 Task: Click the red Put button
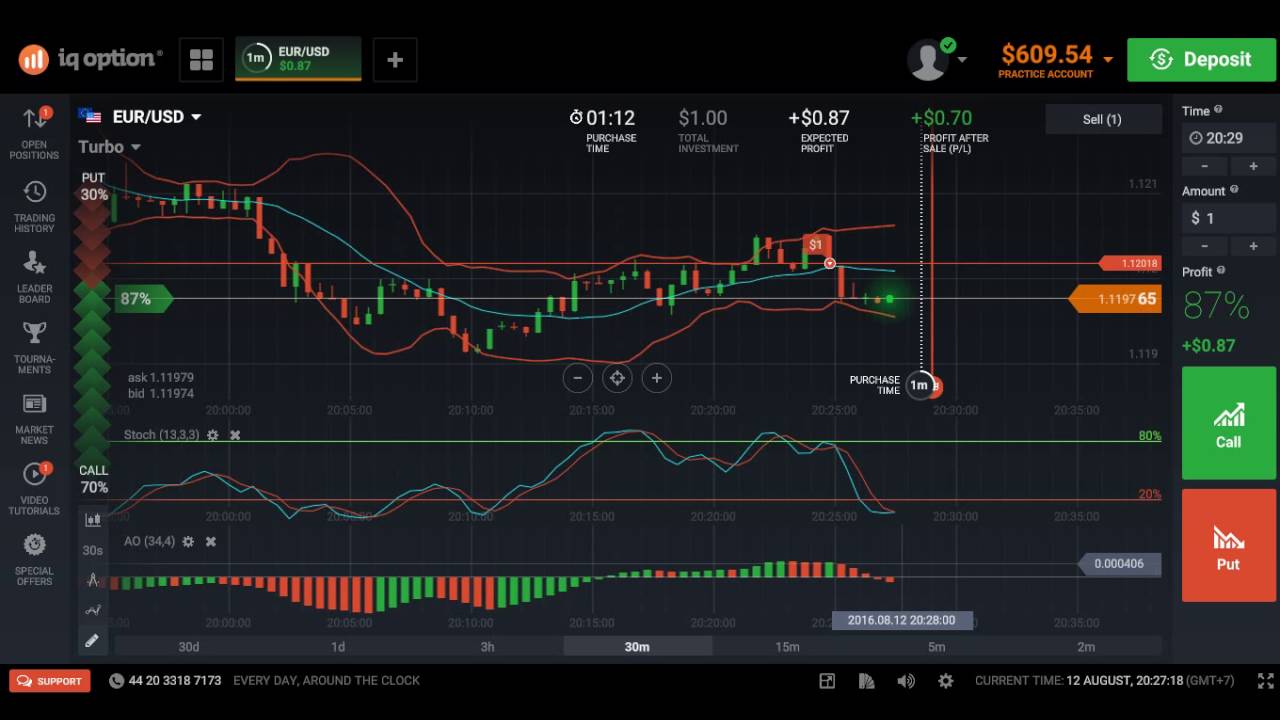coord(1228,545)
